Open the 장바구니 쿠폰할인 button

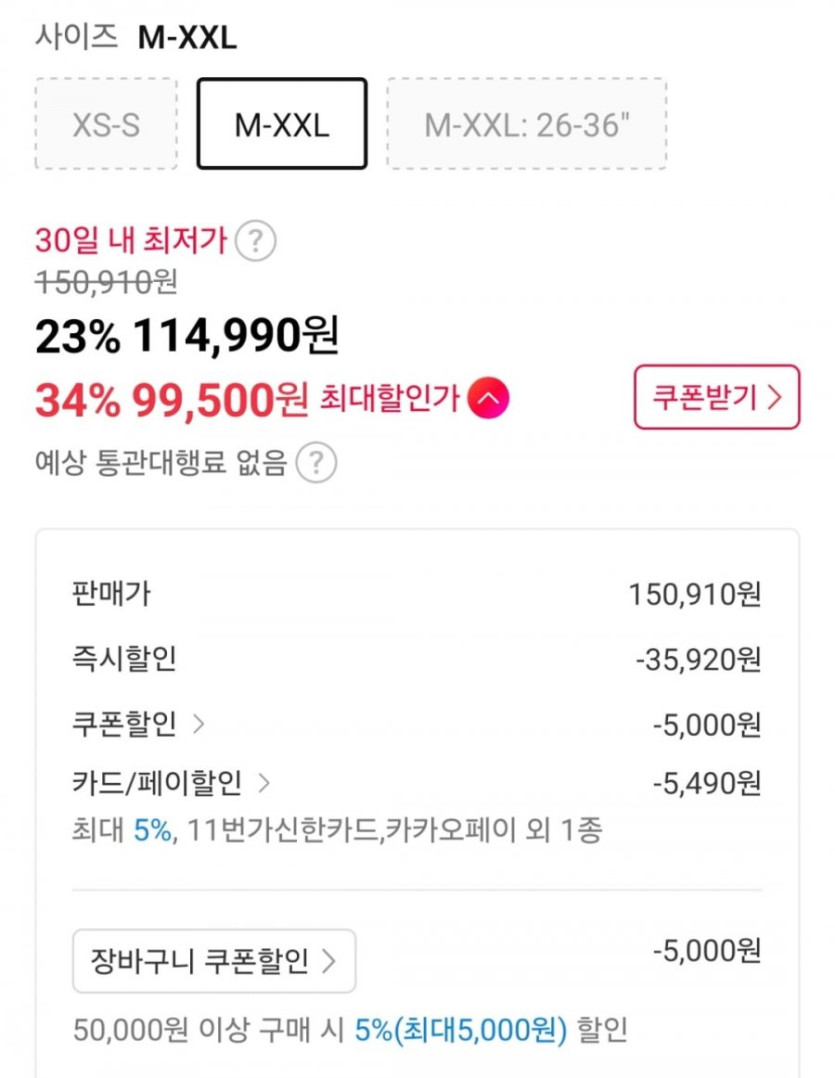click(x=214, y=962)
